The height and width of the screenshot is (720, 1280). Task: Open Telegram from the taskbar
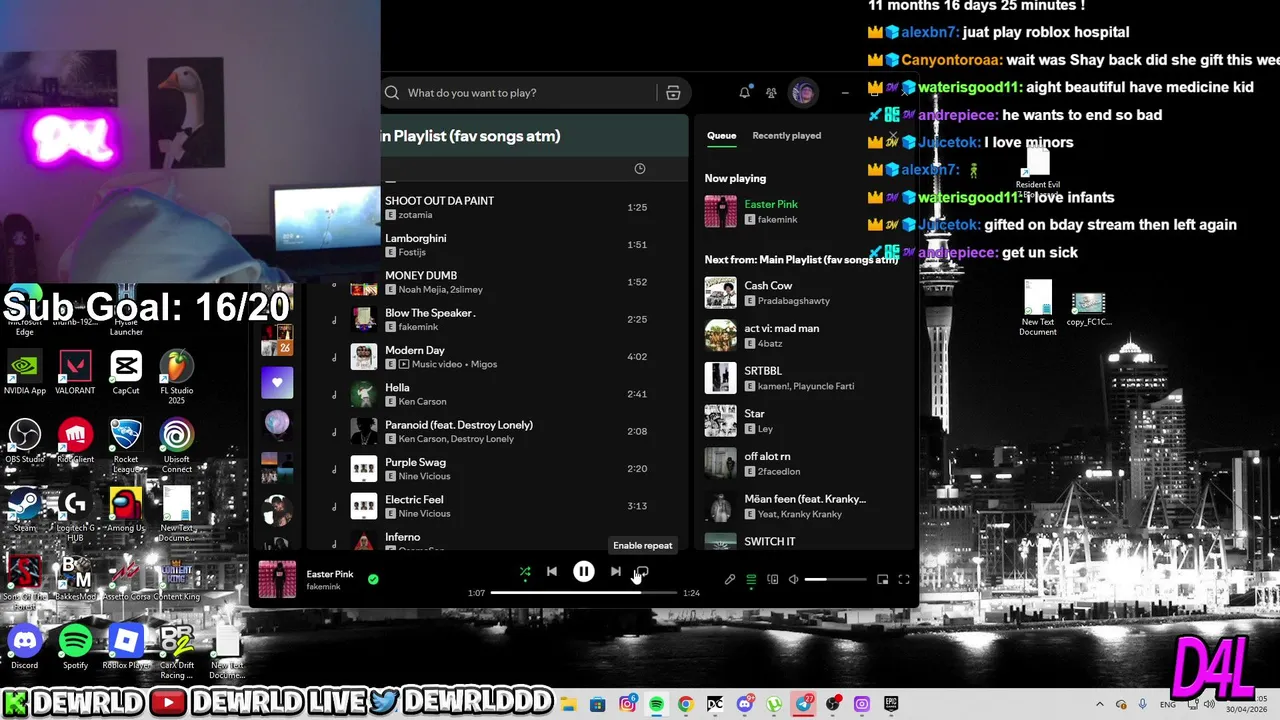804,704
